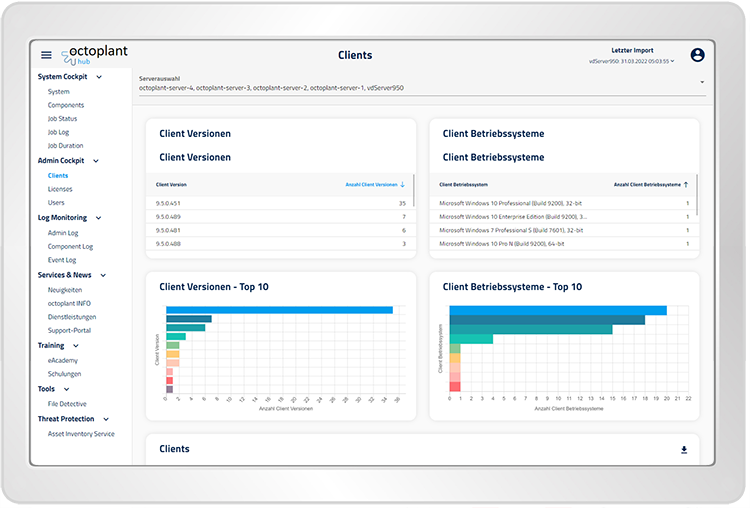Open Job Status in sidebar
The image size is (750, 508).
(x=62, y=119)
